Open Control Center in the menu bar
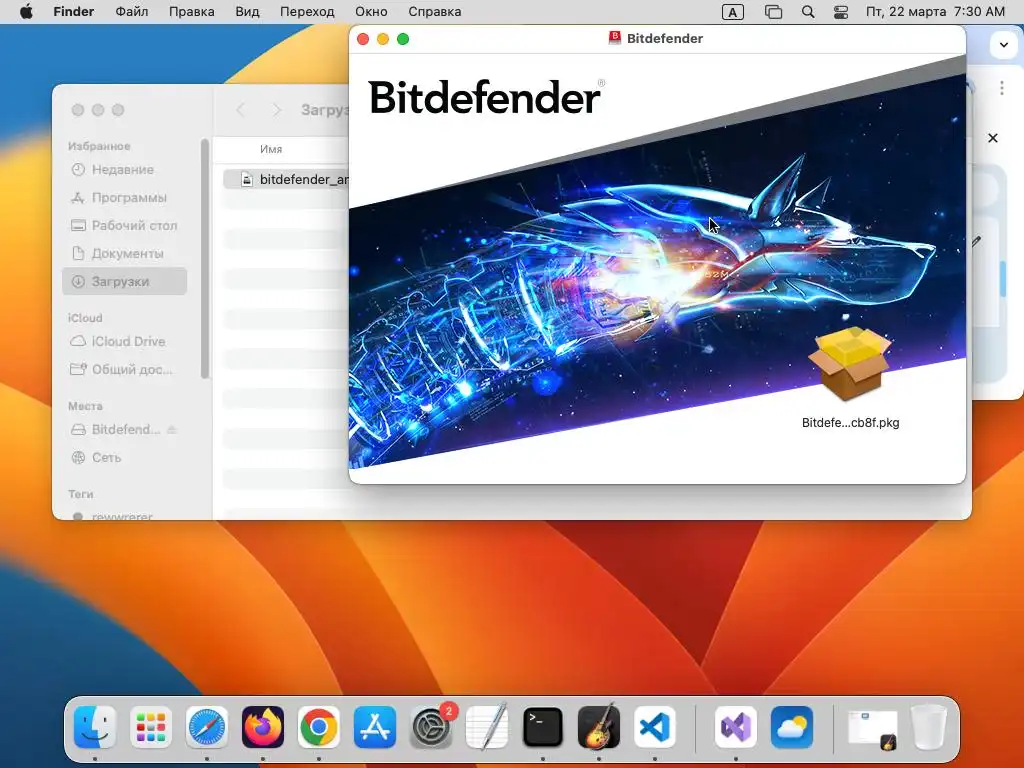Viewport: 1024px width, 768px height. click(x=841, y=12)
